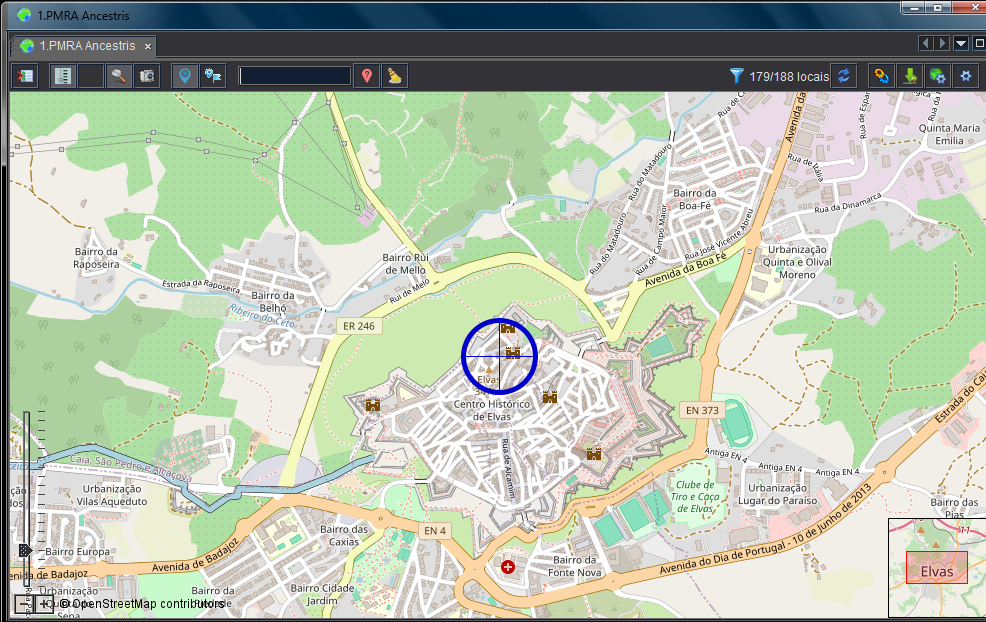Open the globe-with-gear map settings
This screenshot has height=622, width=986.
pos(937,76)
